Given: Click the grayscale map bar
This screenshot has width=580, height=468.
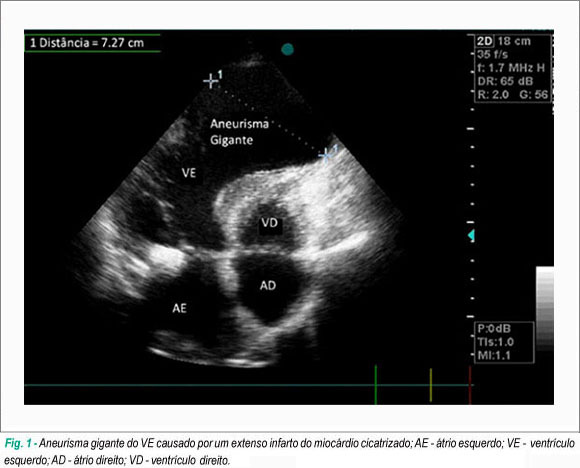Looking at the screenshot, I should (545, 309).
